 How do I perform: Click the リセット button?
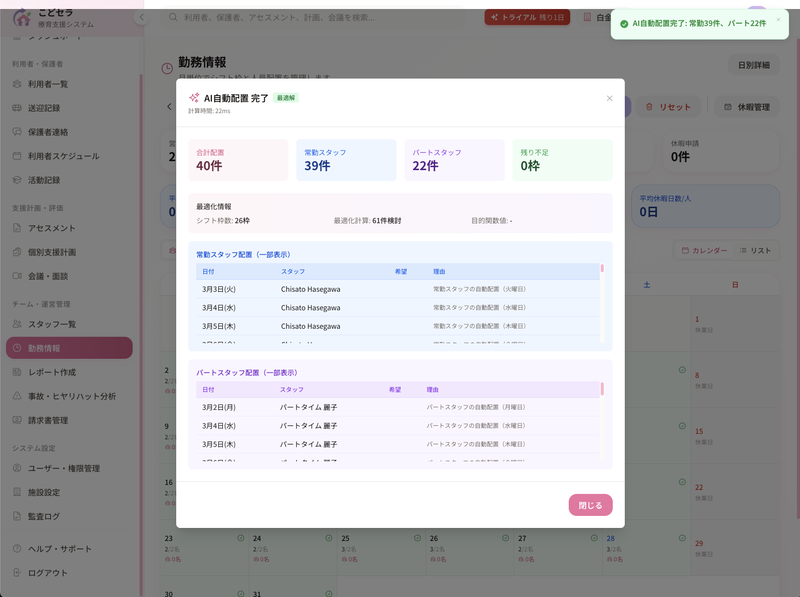click(668, 107)
